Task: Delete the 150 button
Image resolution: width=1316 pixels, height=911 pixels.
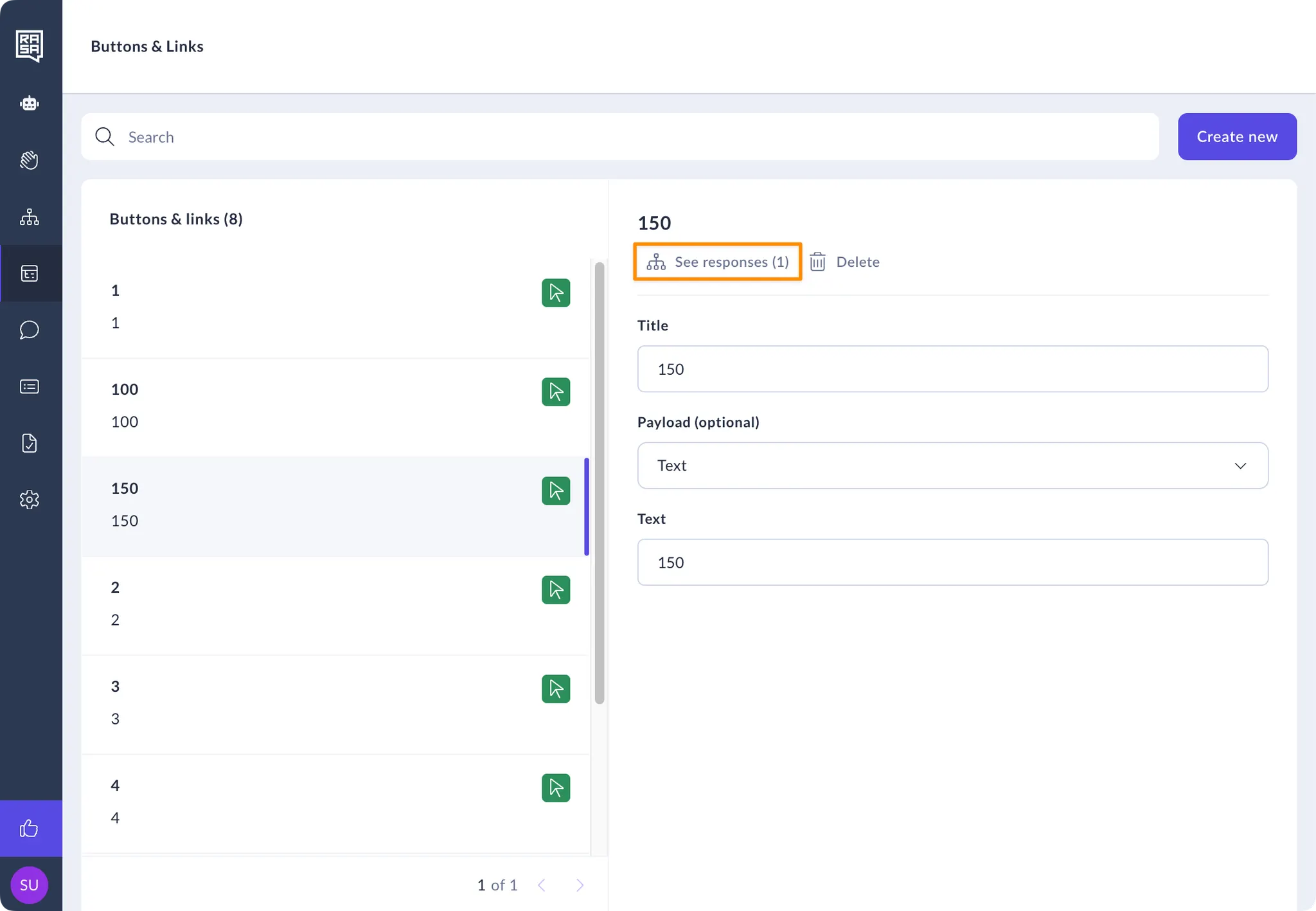Action: coord(845,262)
